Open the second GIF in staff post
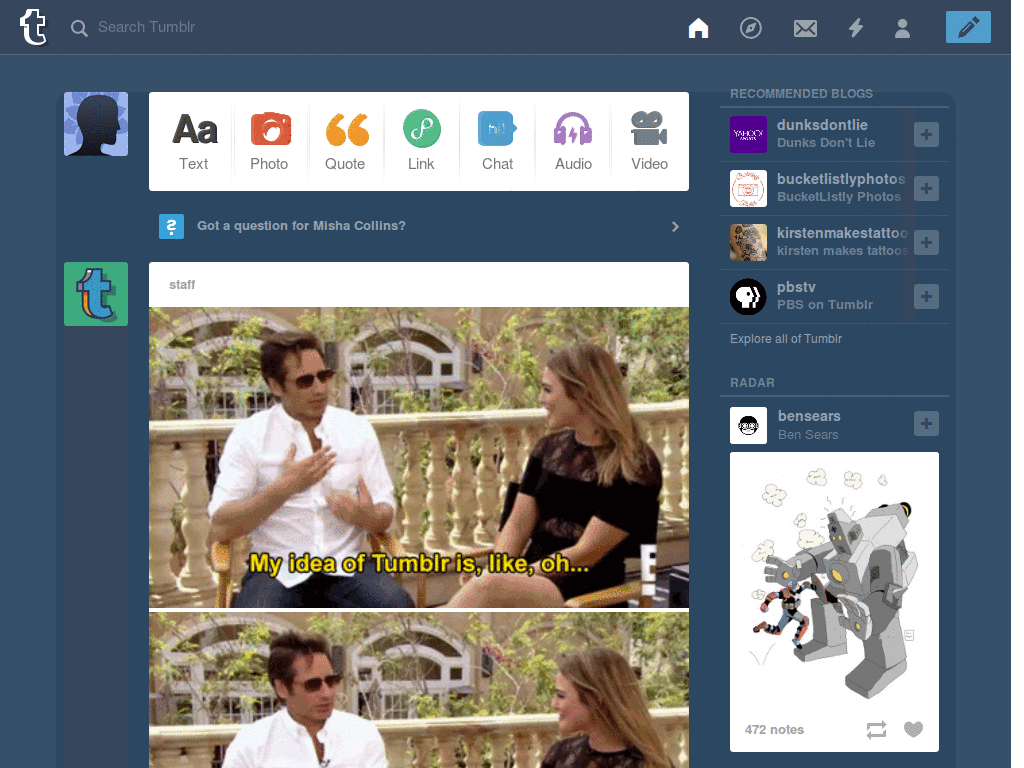Viewport: 1024px width, 768px height. pos(419,690)
